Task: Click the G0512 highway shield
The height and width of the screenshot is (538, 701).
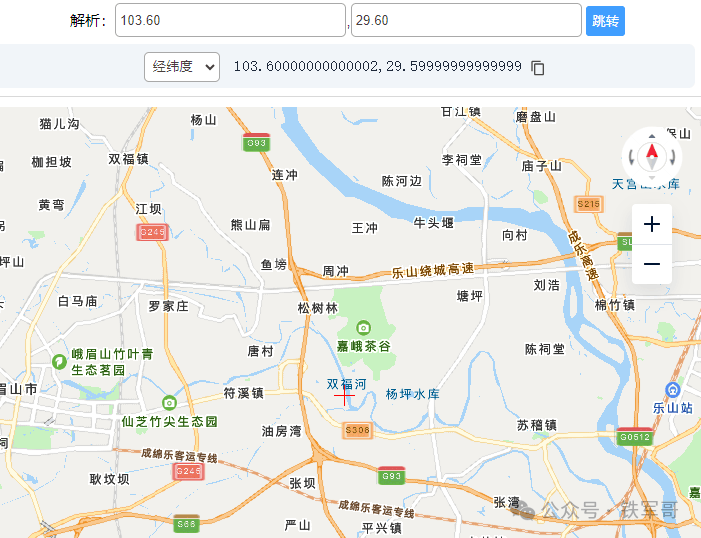Action: [x=634, y=437]
